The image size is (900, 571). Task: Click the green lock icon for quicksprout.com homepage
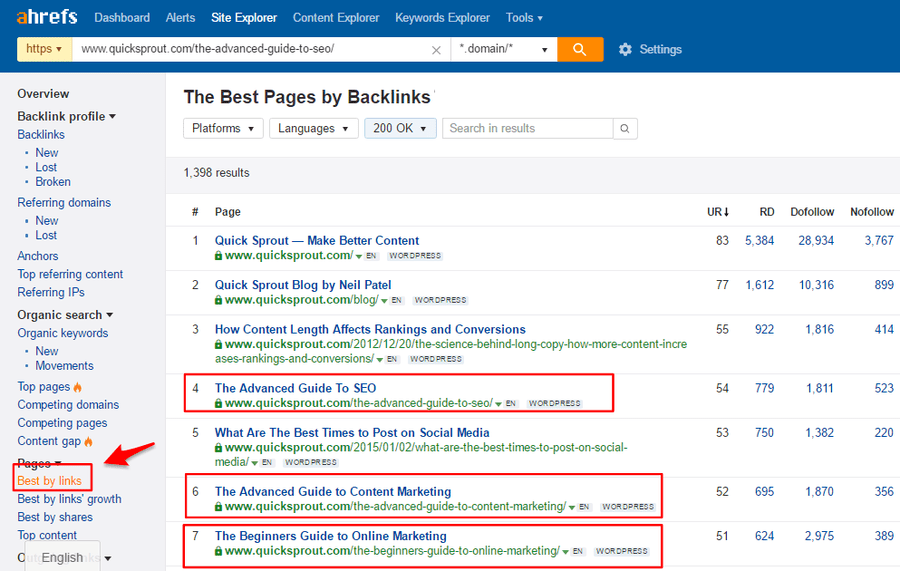[x=219, y=256]
